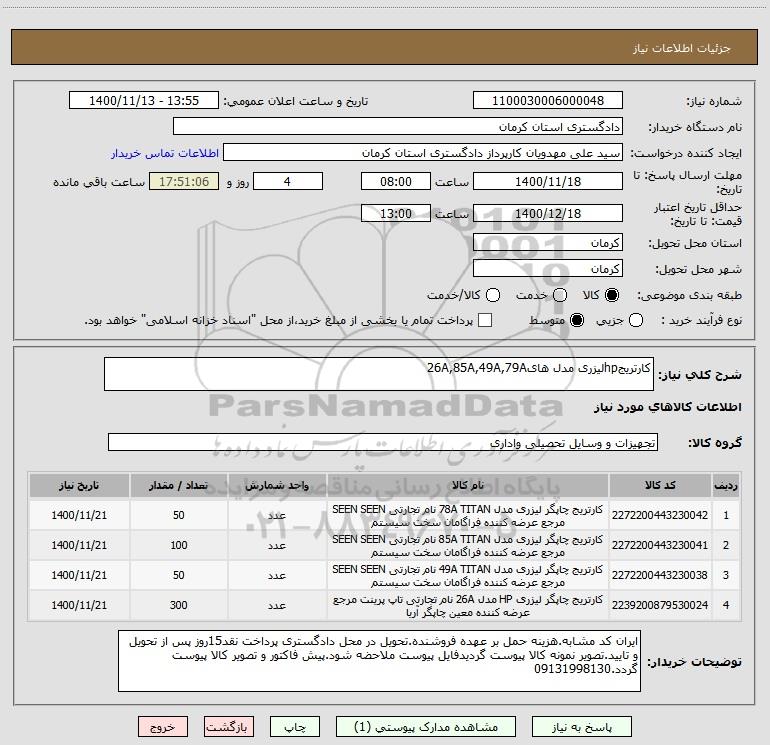The height and width of the screenshot is (745, 770).
Task: Click the deadline hour 08:00 field
Action: point(396,181)
